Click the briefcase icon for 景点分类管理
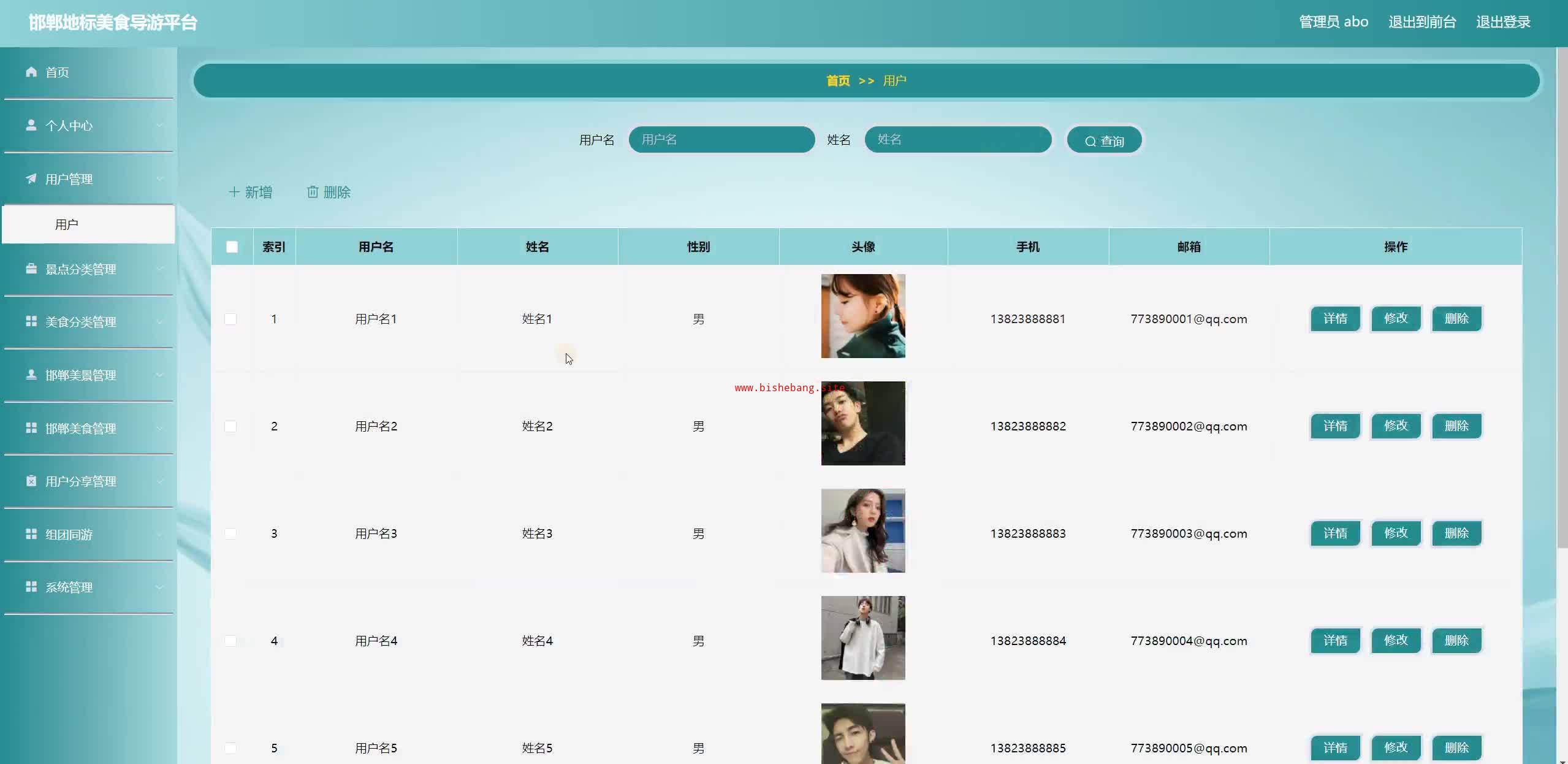The image size is (1568, 764). (31, 269)
